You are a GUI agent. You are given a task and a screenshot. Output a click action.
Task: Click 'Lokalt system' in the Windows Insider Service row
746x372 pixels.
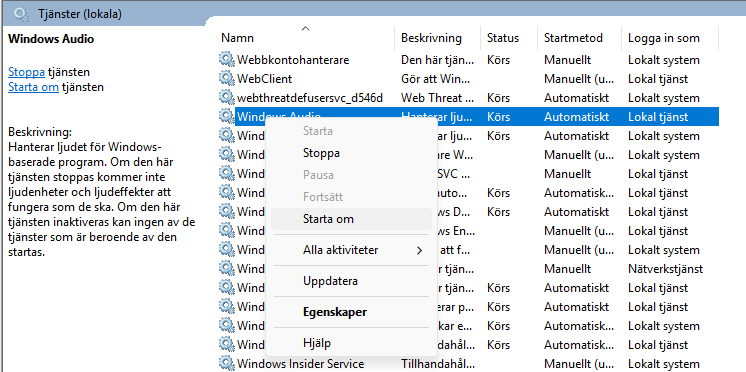pyautogui.click(x=664, y=364)
